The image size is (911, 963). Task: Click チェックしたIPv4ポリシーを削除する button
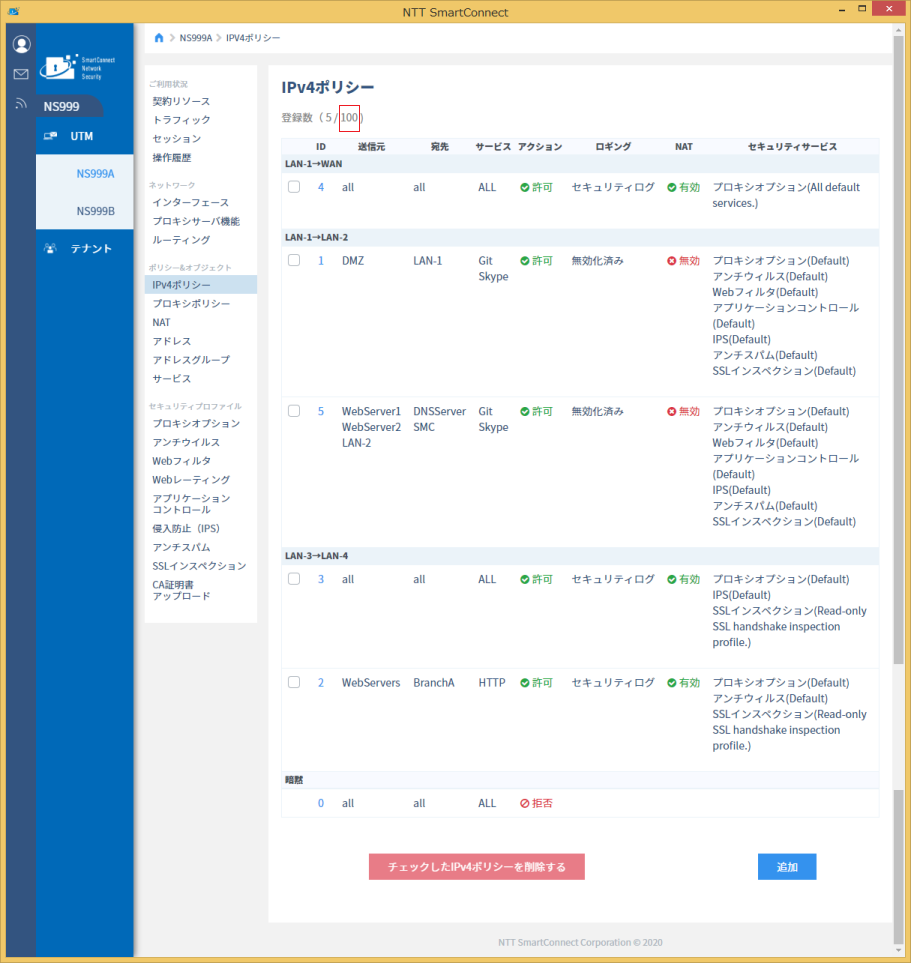pos(477,867)
